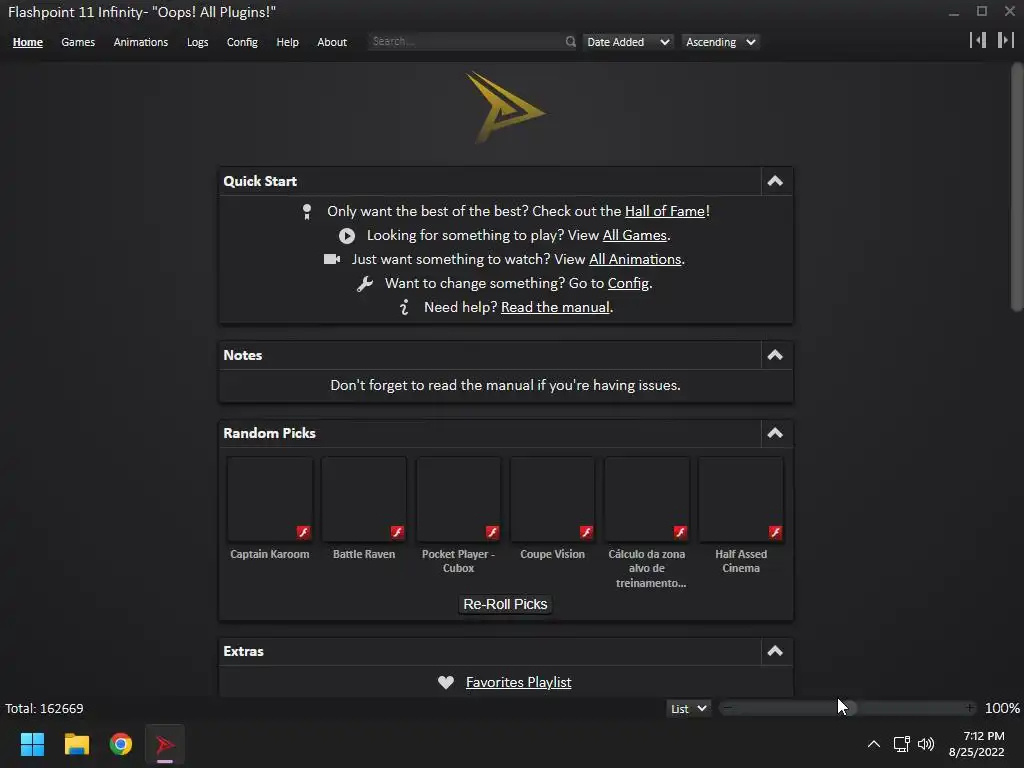Collapse the Random Picks section

[775, 433]
